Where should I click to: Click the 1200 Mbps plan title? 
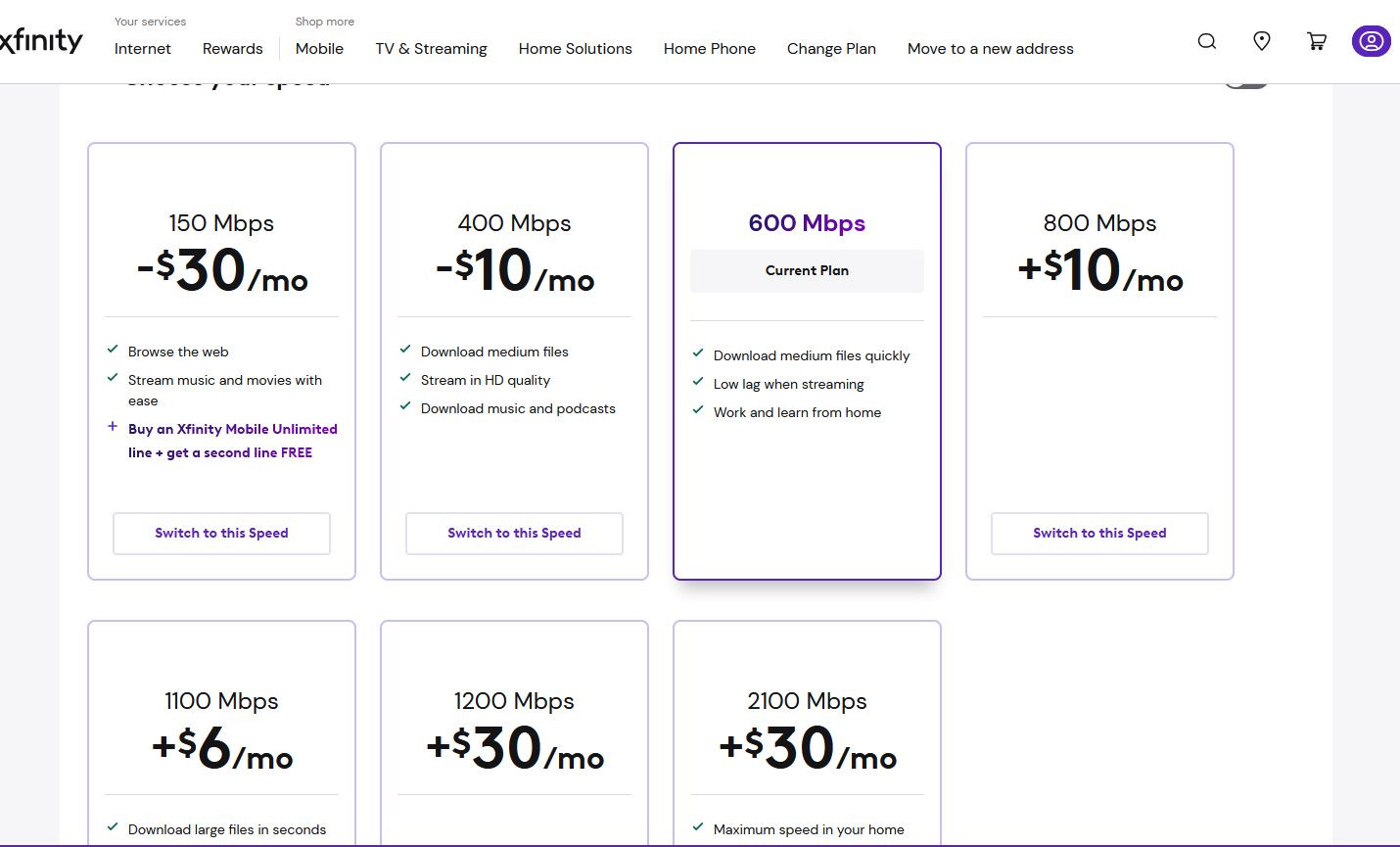514,701
